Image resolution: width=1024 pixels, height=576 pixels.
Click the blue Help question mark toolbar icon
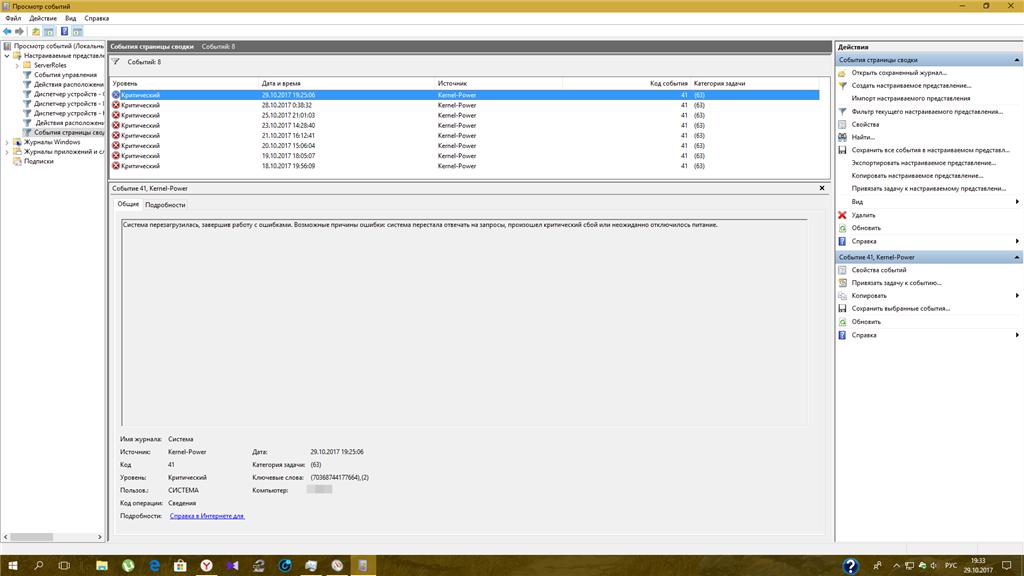(65, 31)
